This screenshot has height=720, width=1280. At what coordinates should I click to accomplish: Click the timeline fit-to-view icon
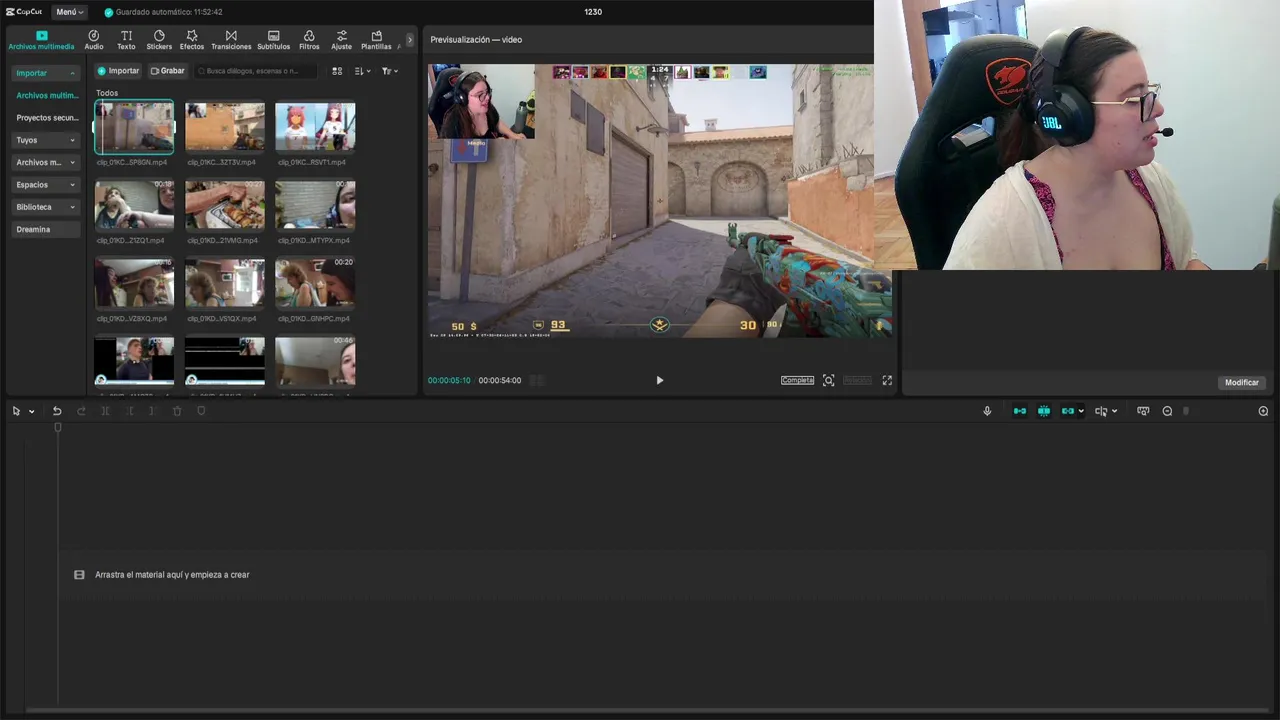pos(1143,411)
